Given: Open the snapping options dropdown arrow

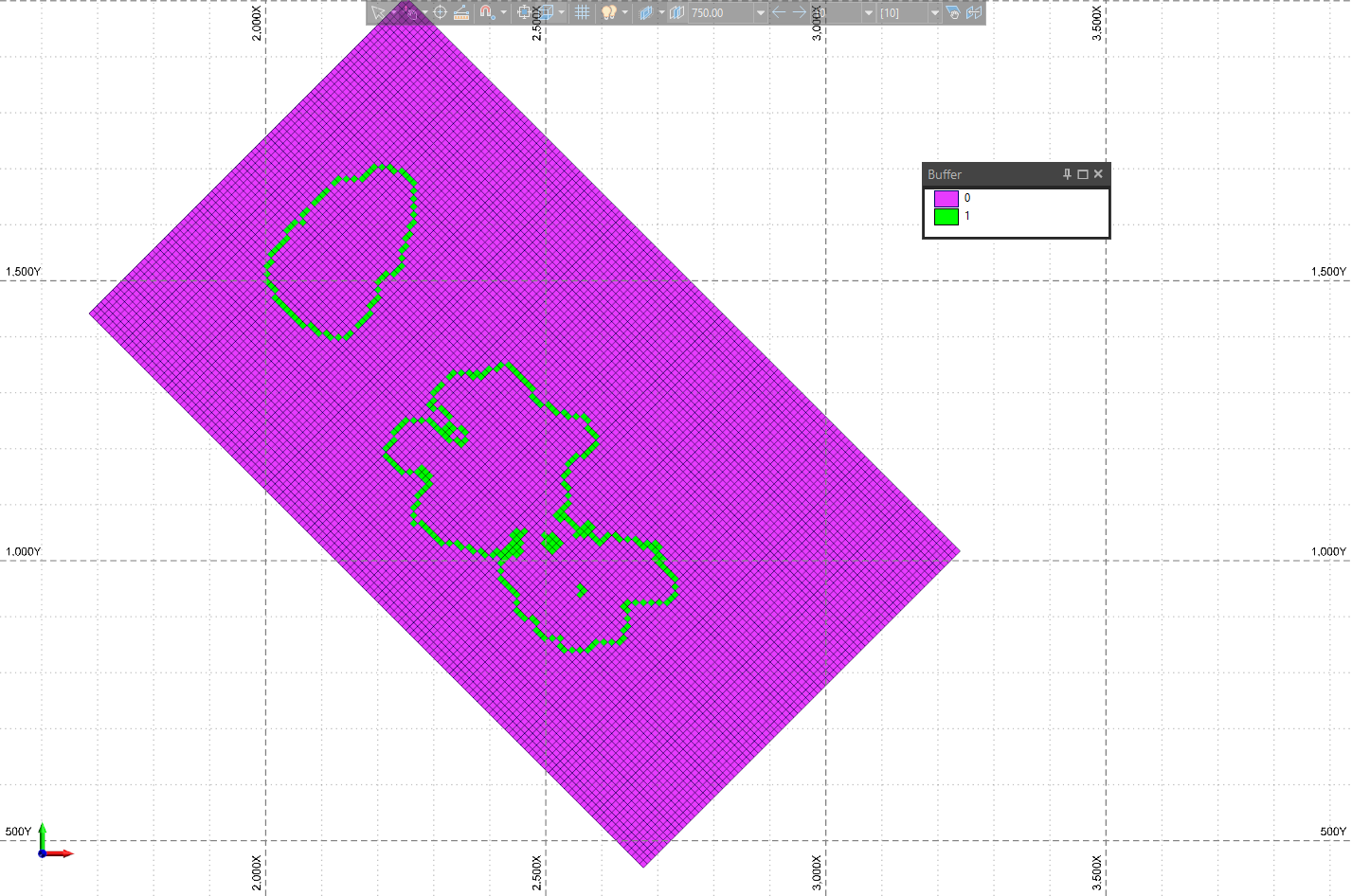Looking at the screenshot, I should pos(503,12).
